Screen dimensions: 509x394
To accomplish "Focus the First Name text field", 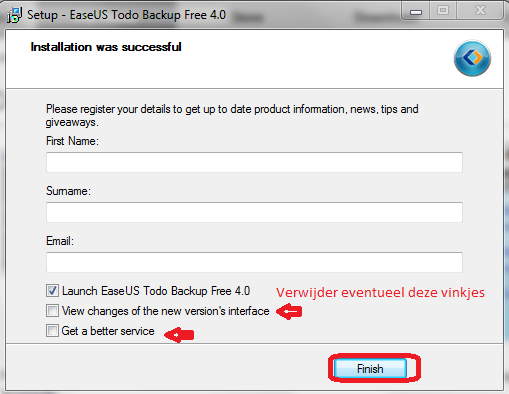I will click(x=254, y=162).
